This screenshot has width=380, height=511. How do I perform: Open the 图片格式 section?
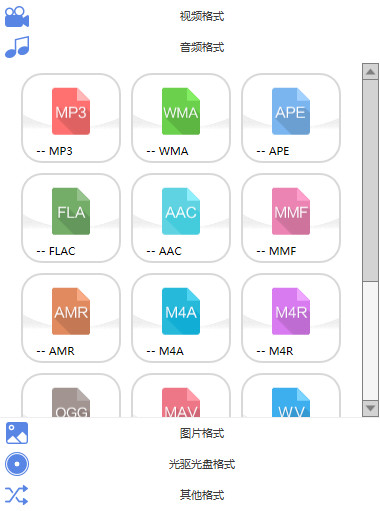click(202, 433)
